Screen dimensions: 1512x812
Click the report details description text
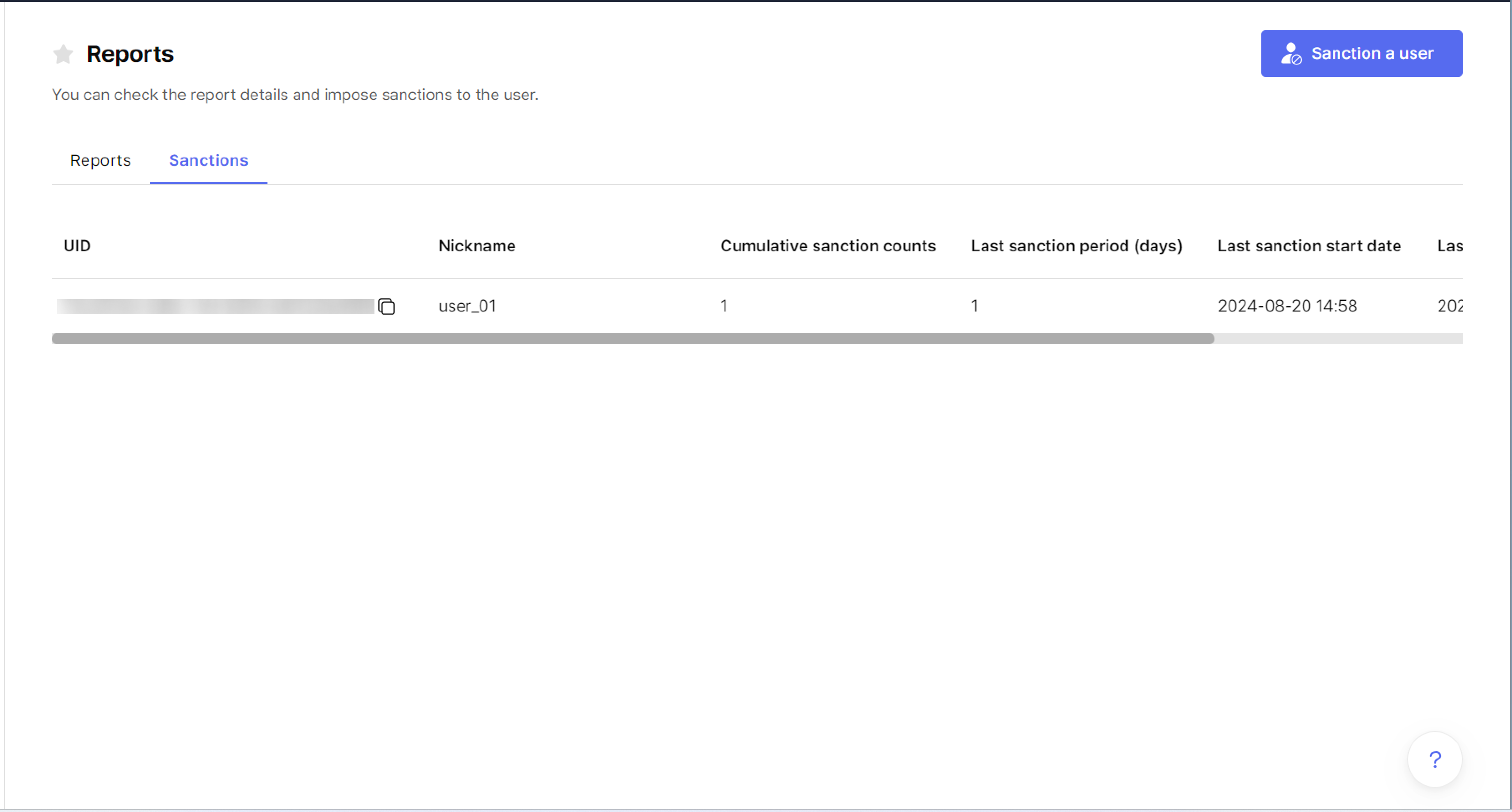(295, 95)
